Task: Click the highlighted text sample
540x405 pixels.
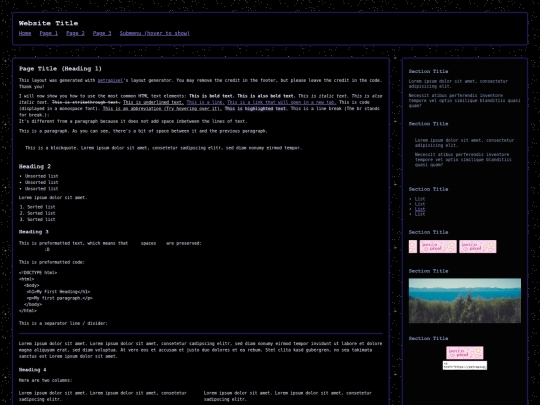Action: click(256, 108)
